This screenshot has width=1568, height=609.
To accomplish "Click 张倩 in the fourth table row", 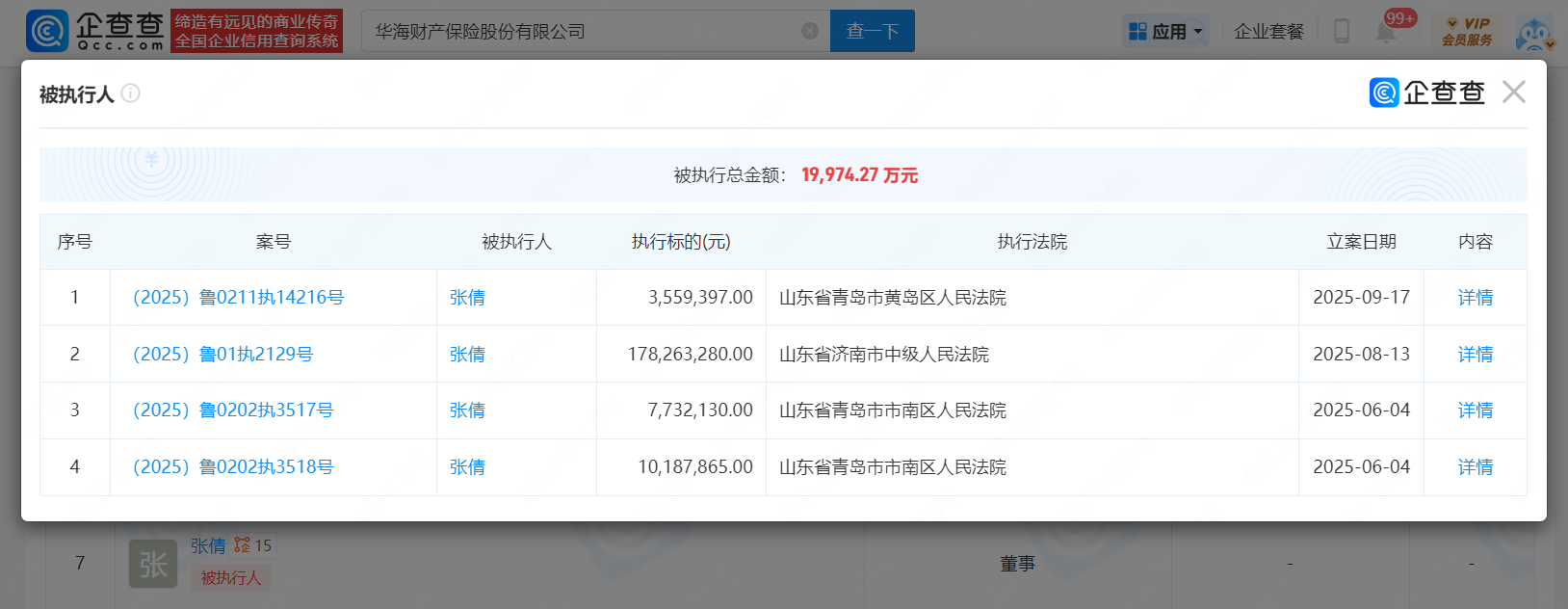I will 467,467.
